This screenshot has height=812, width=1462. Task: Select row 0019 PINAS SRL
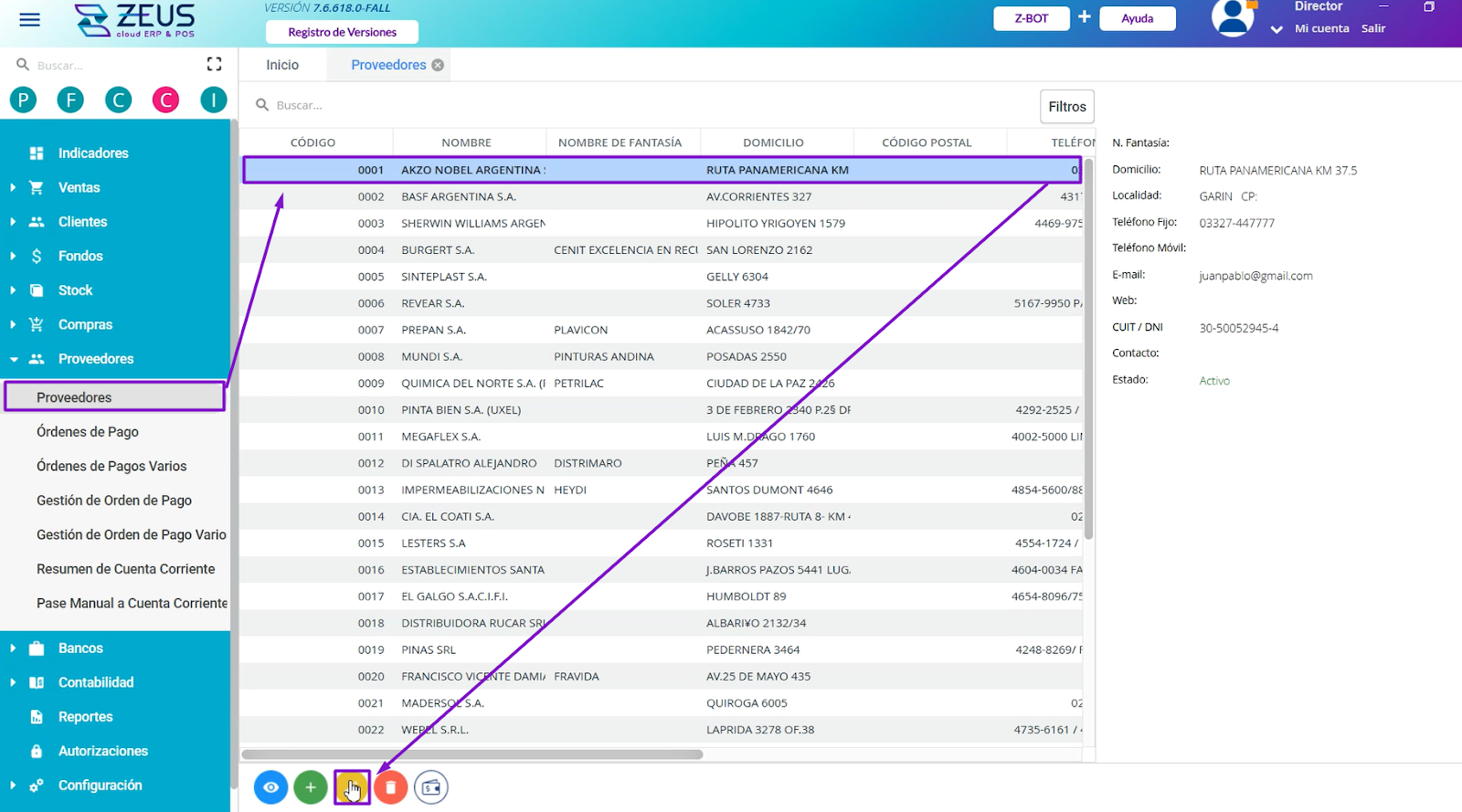tap(662, 649)
